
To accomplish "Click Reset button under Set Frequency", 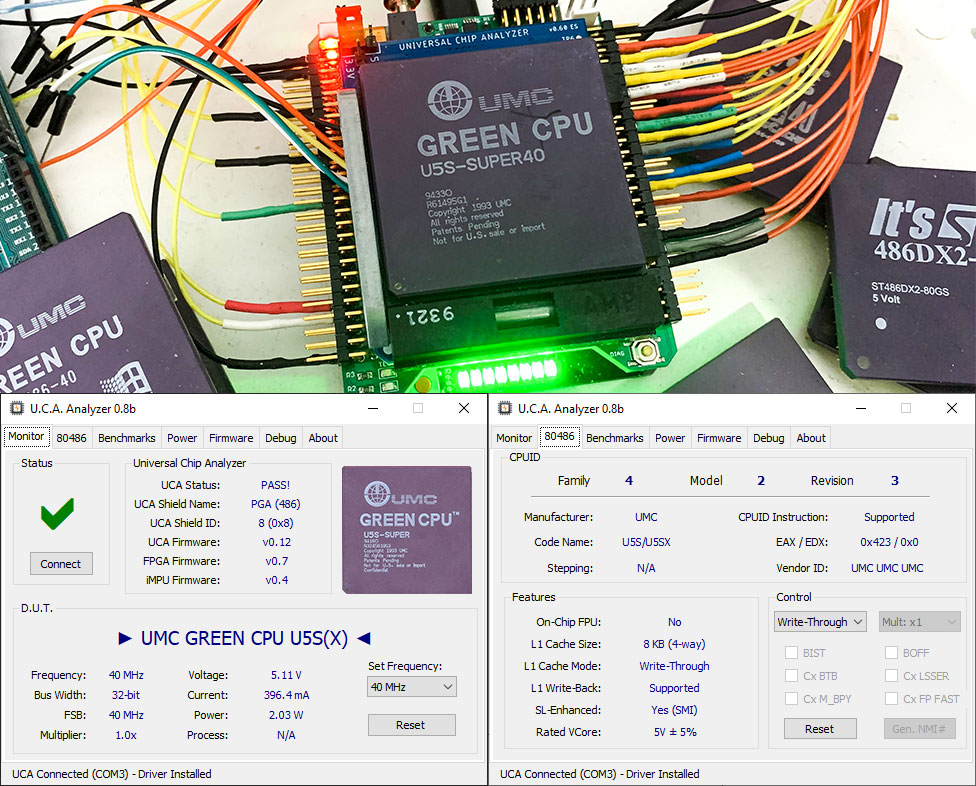I will click(411, 725).
